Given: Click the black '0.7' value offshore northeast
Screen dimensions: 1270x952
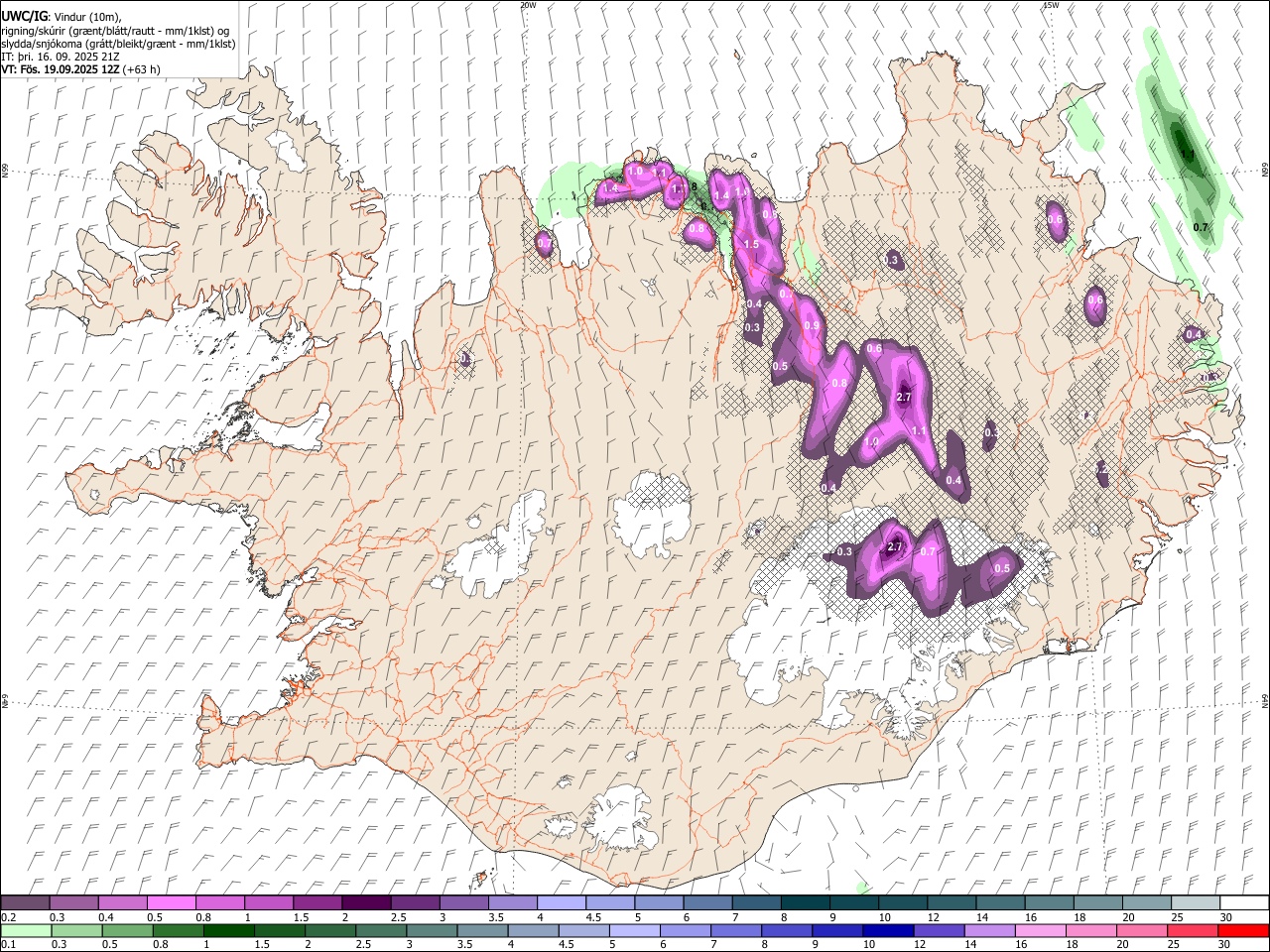Looking at the screenshot, I should click(x=1201, y=227).
